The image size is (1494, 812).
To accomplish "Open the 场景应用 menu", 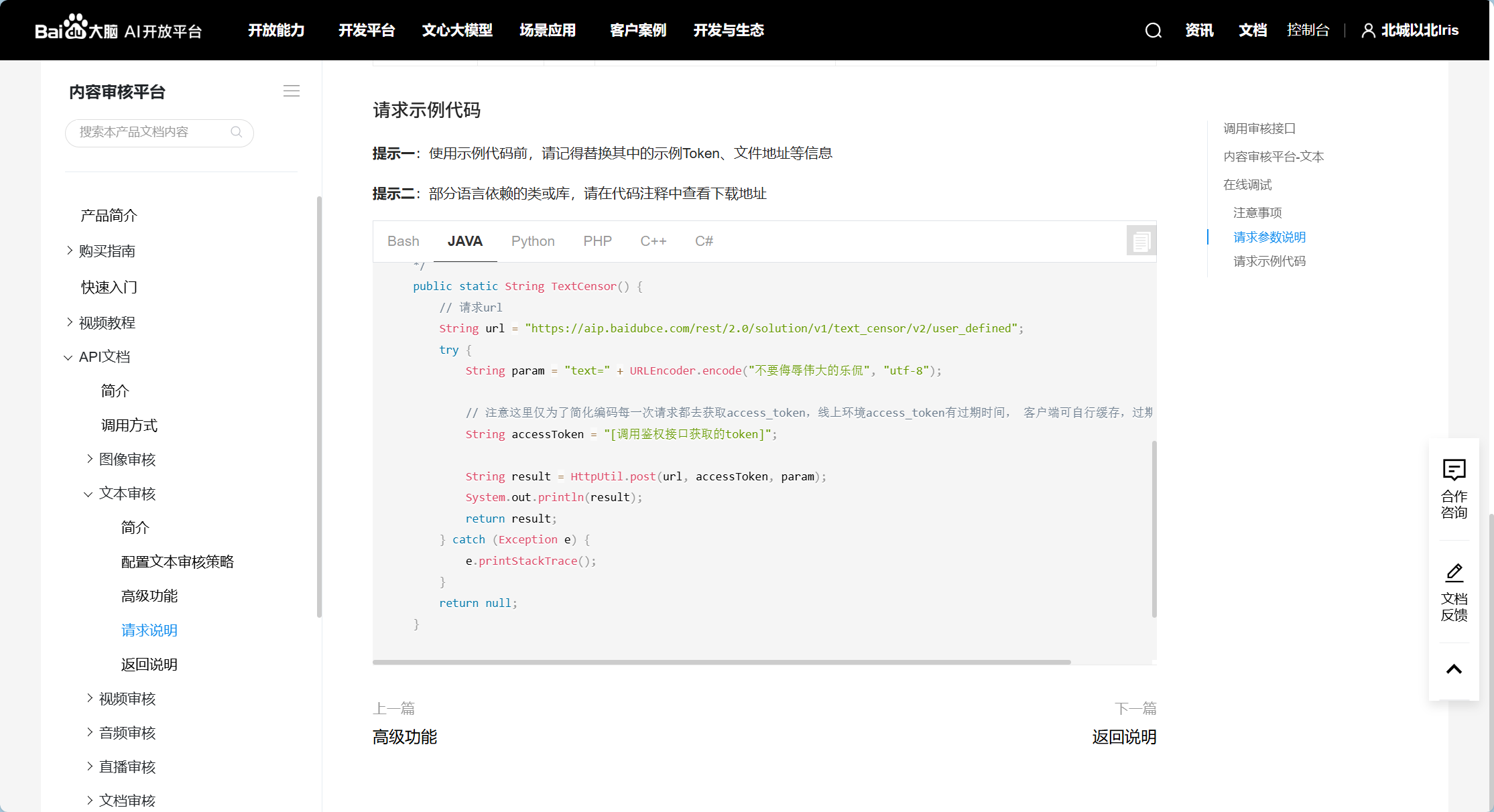I will coord(548,30).
